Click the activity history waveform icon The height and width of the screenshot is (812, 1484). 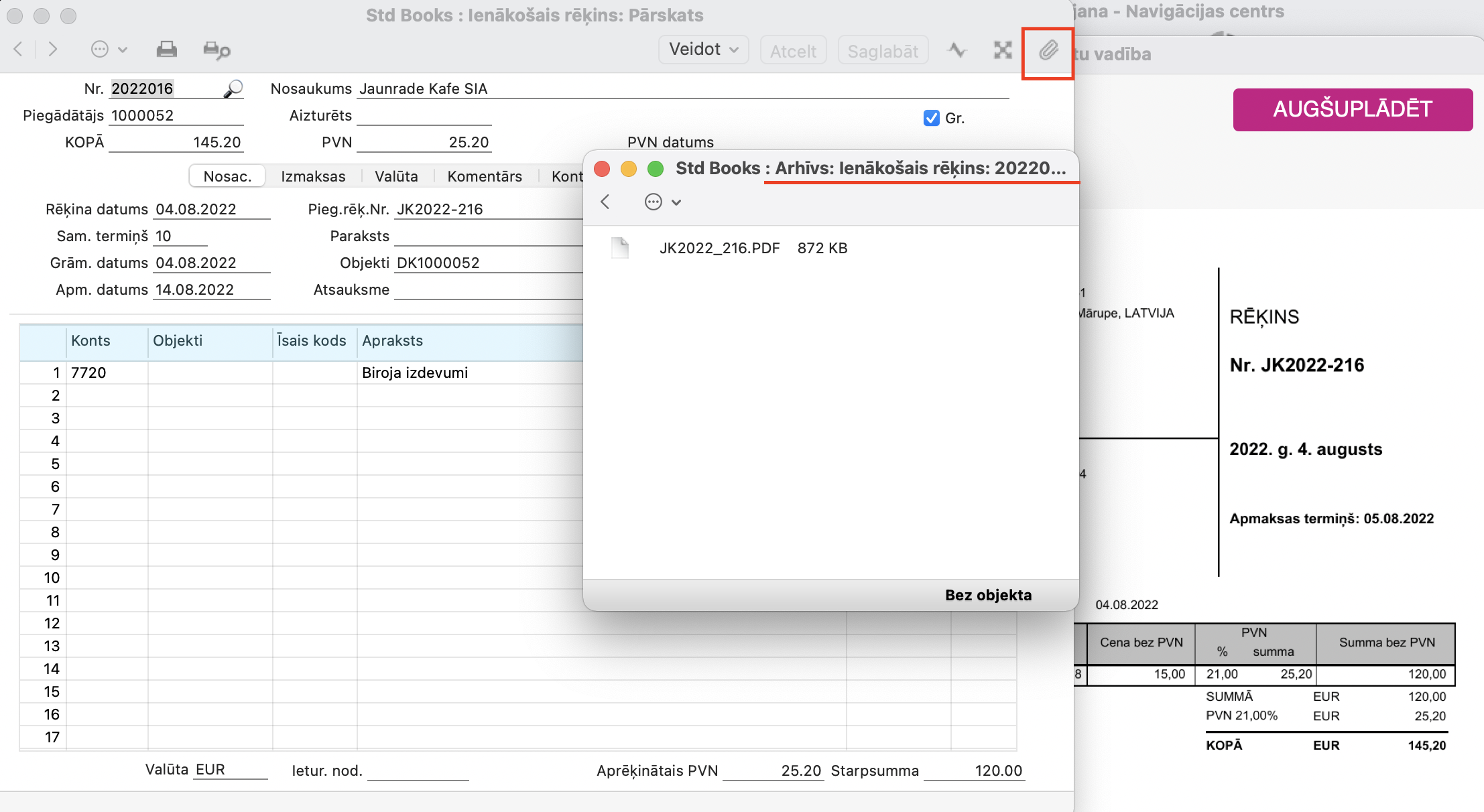tap(957, 50)
